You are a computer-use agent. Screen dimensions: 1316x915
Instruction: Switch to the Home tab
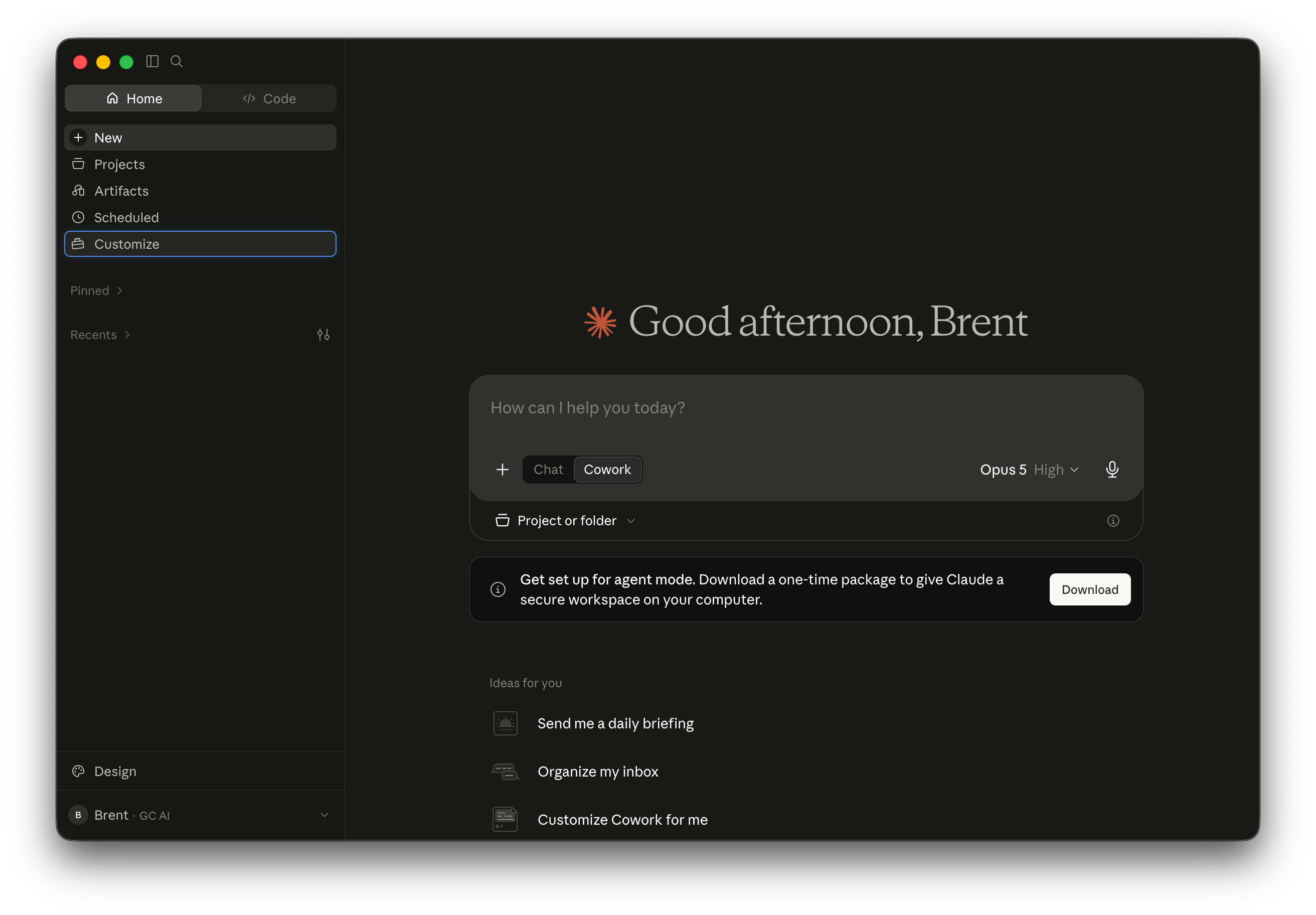point(133,99)
